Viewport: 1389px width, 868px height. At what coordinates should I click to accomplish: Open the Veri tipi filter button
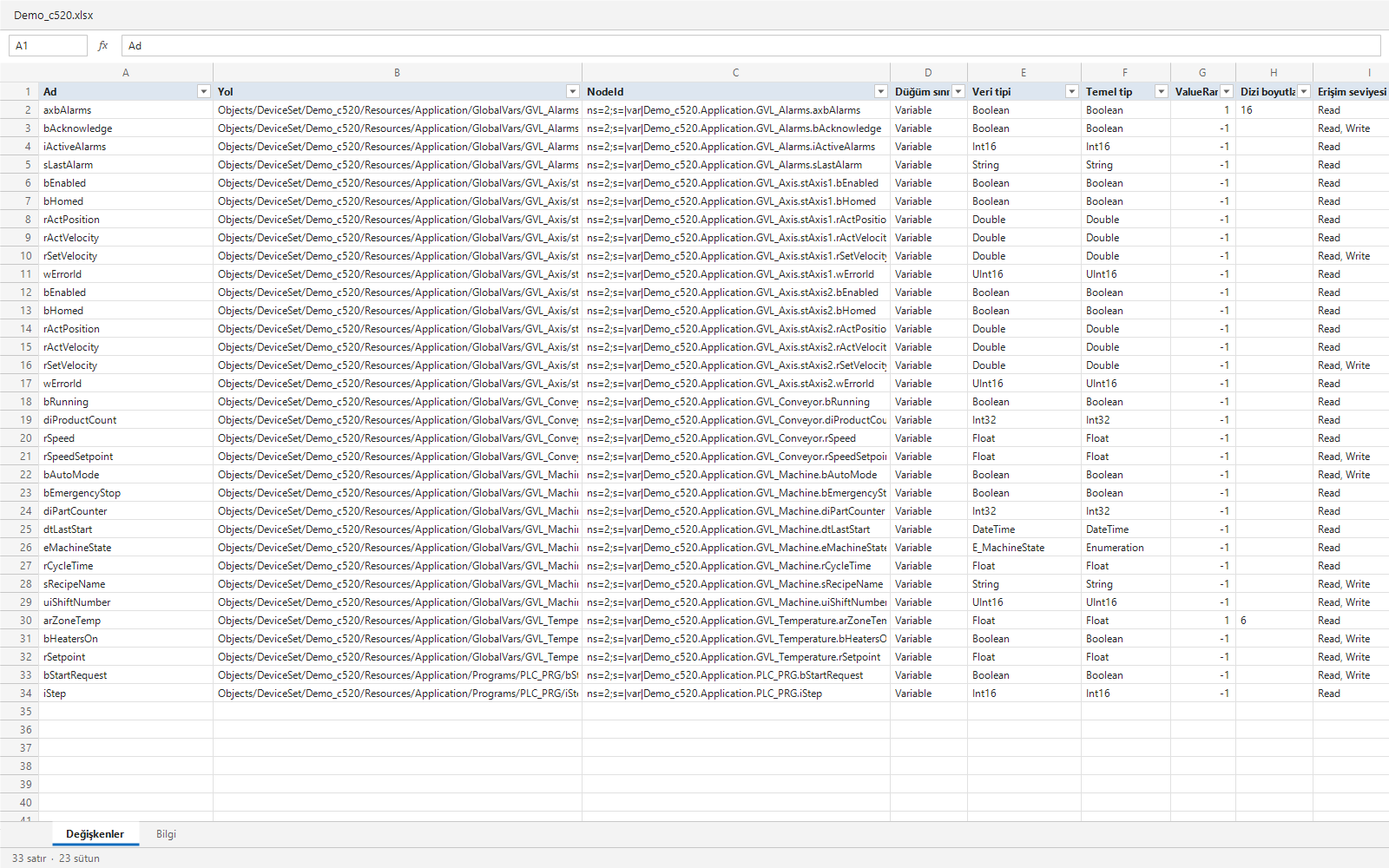click(x=1072, y=92)
